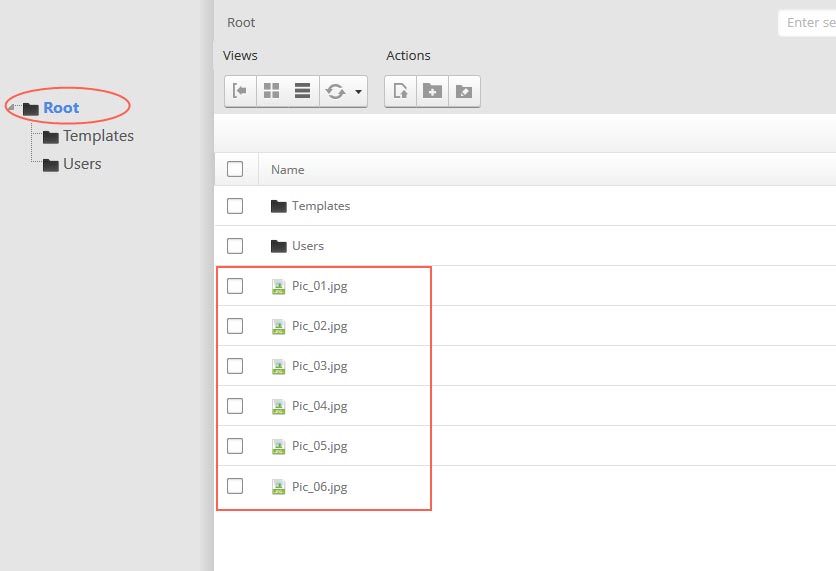Create a new folder with plus icon

432,91
